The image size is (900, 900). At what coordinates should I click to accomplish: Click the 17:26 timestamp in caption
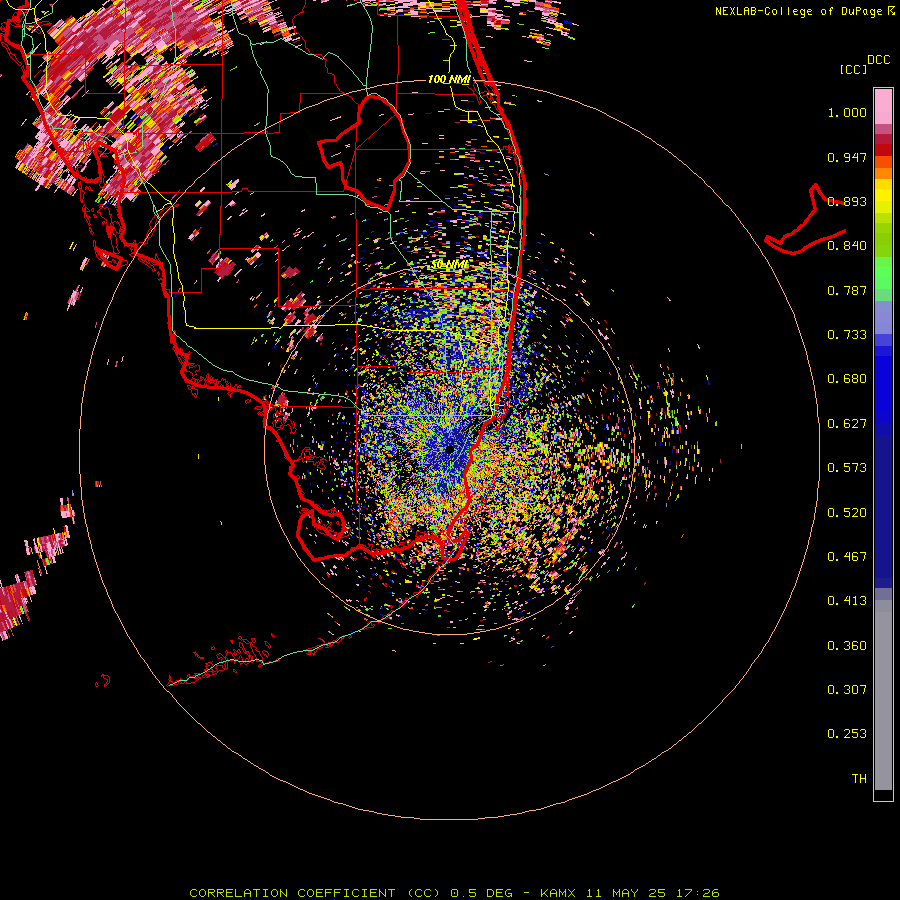[697, 893]
